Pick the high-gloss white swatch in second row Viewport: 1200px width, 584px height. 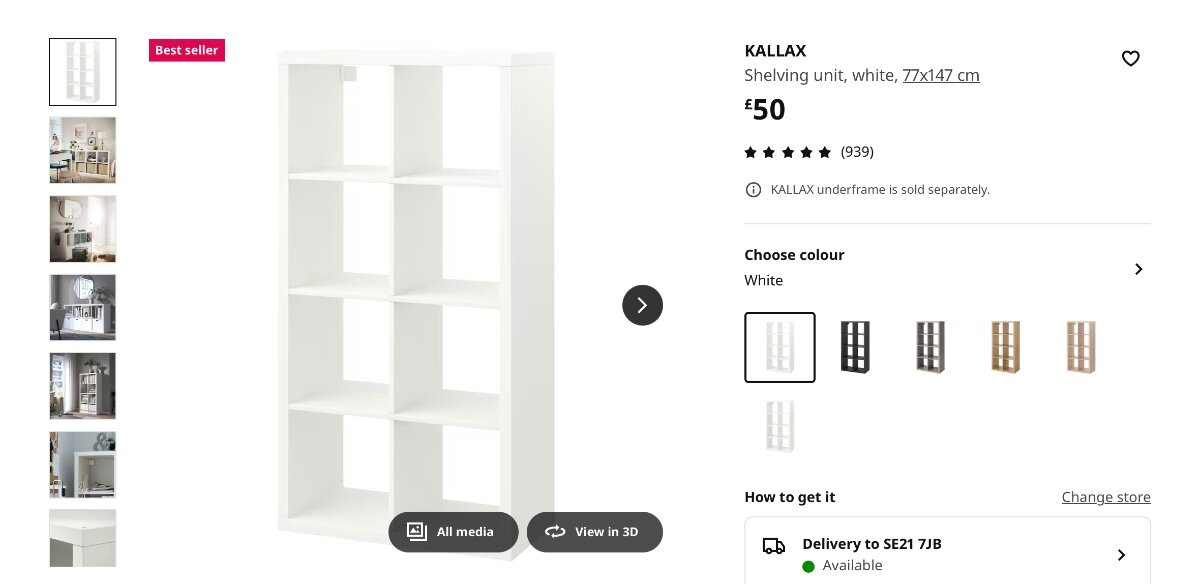click(x=780, y=427)
